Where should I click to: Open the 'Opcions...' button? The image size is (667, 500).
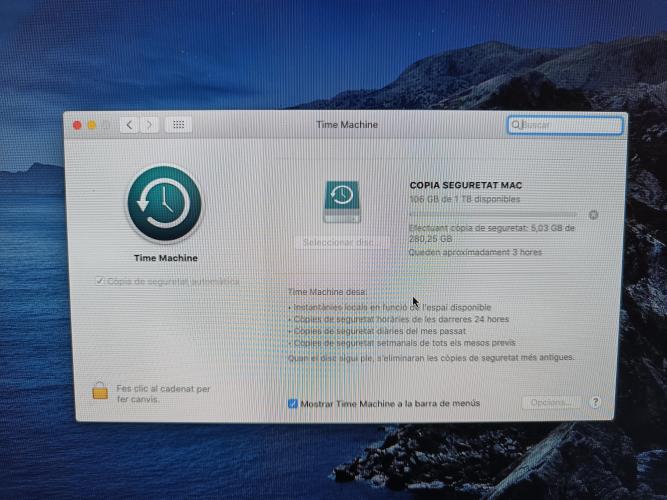click(x=551, y=402)
